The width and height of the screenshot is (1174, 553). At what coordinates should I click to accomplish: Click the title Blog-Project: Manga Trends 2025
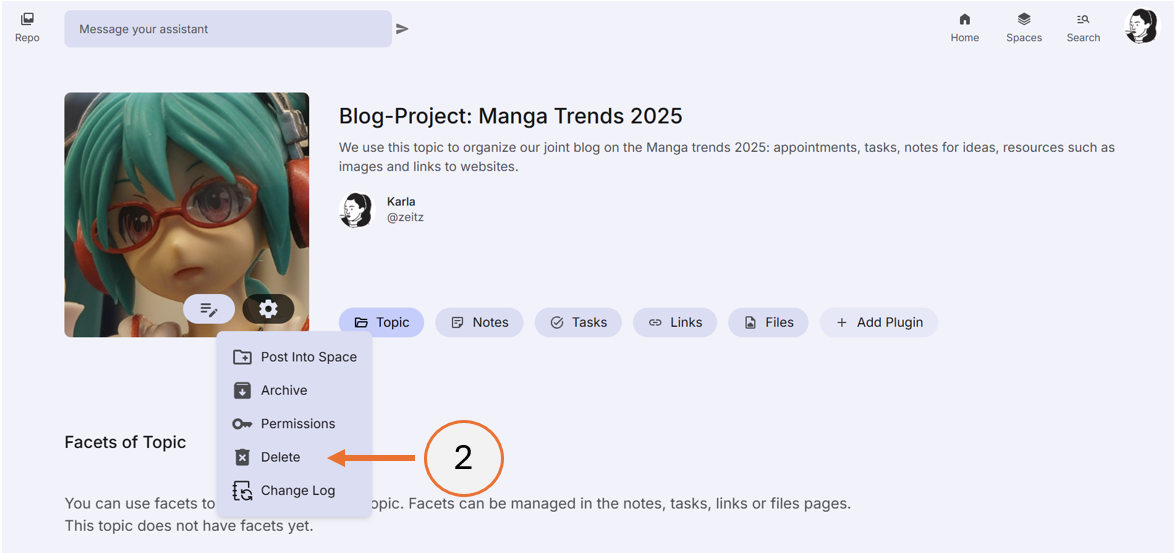tap(511, 116)
